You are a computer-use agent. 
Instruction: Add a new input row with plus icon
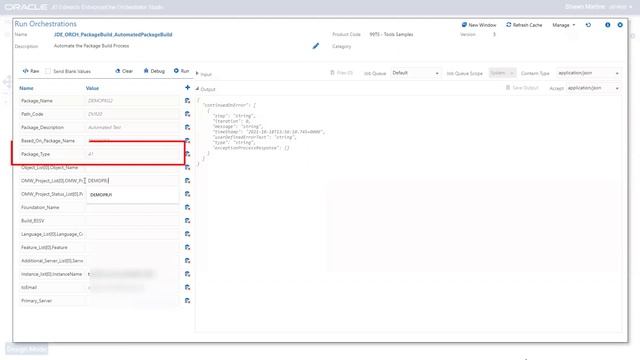pyautogui.click(x=187, y=87)
